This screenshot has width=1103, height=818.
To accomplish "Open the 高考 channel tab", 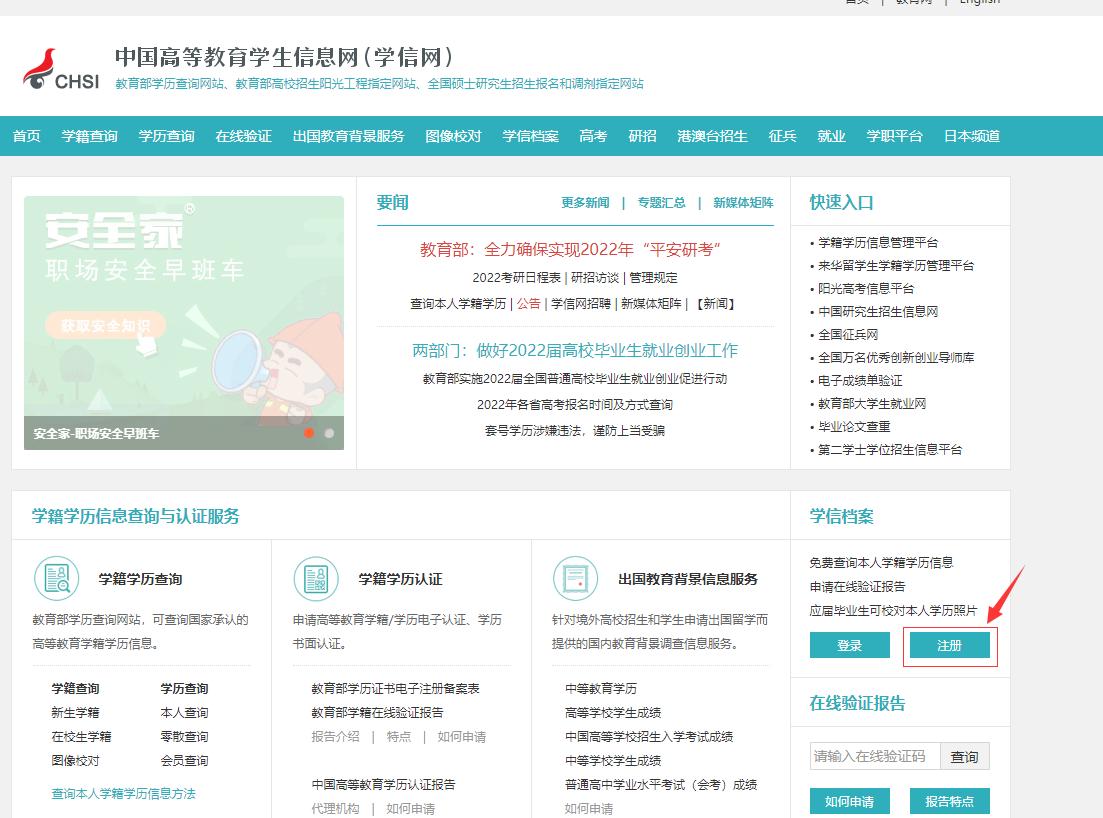I will (x=593, y=136).
